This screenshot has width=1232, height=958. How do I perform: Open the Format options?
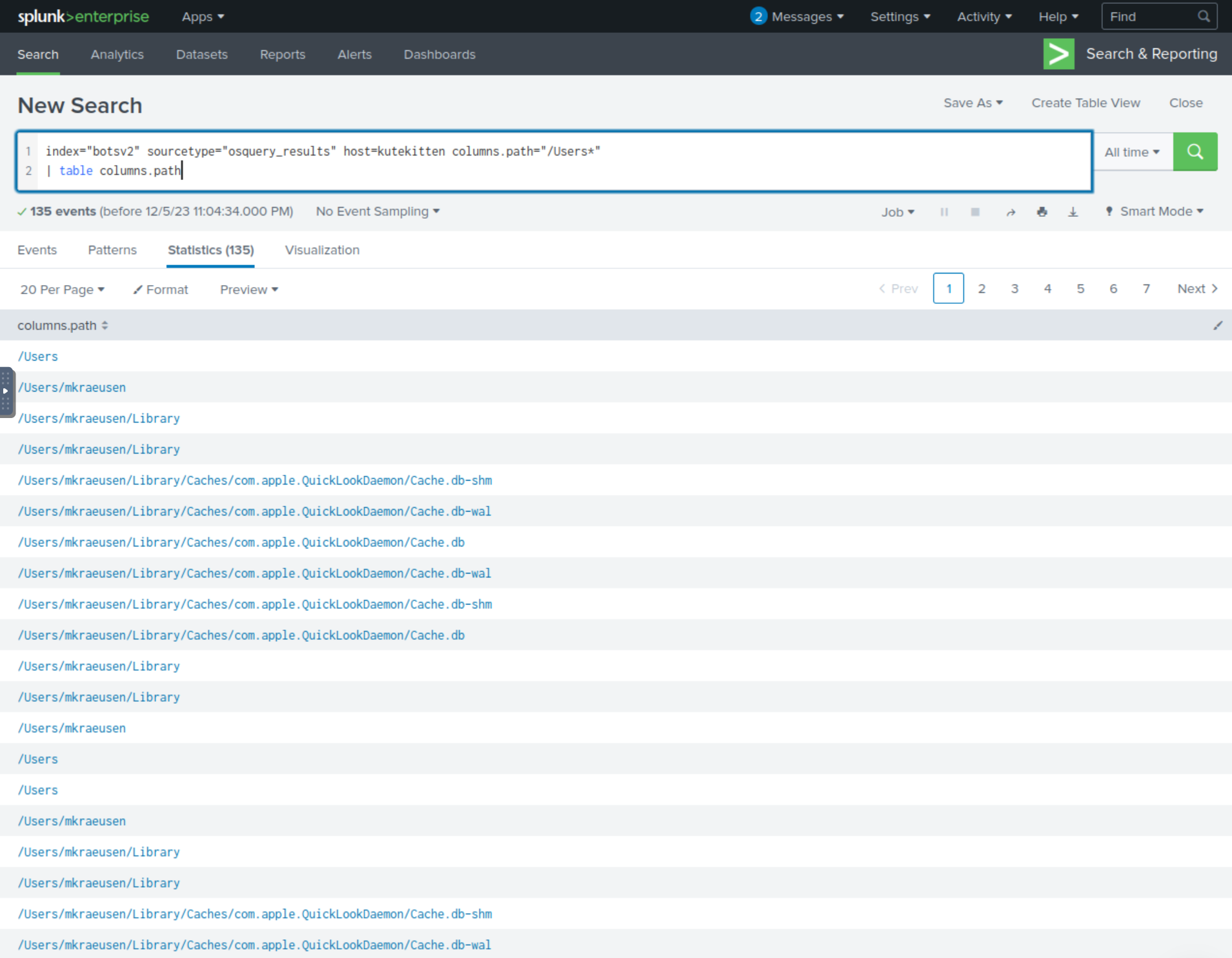(x=161, y=290)
